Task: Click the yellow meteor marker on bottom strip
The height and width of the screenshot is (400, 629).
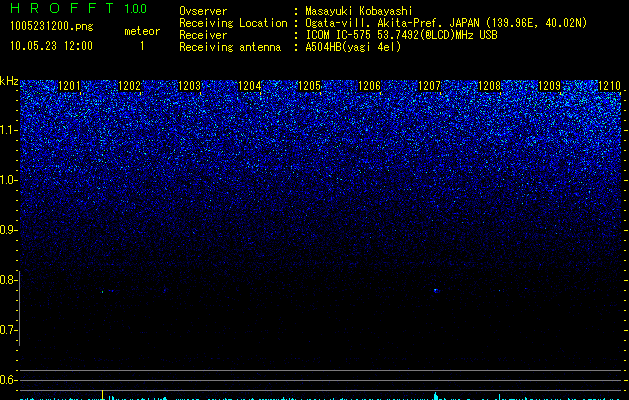Action: pos(102,395)
